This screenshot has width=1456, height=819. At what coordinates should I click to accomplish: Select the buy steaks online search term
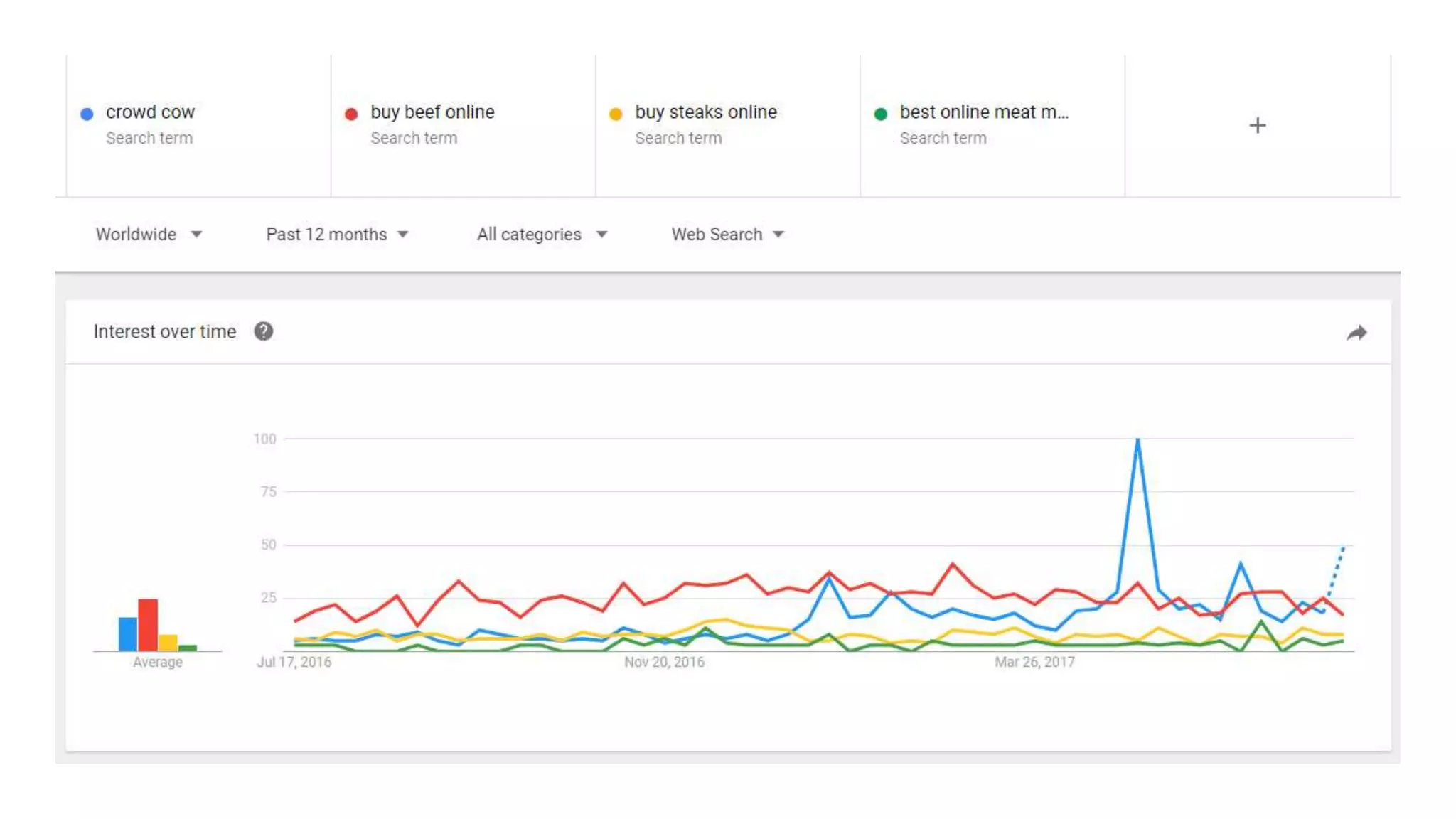[706, 112]
